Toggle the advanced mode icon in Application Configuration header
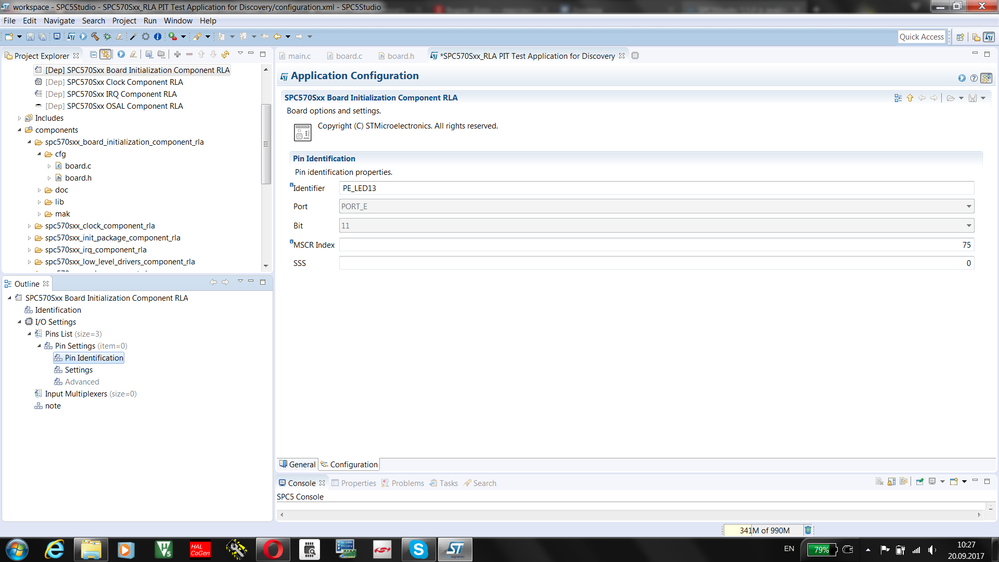The height and width of the screenshot is (562, 999). (986, 78)
